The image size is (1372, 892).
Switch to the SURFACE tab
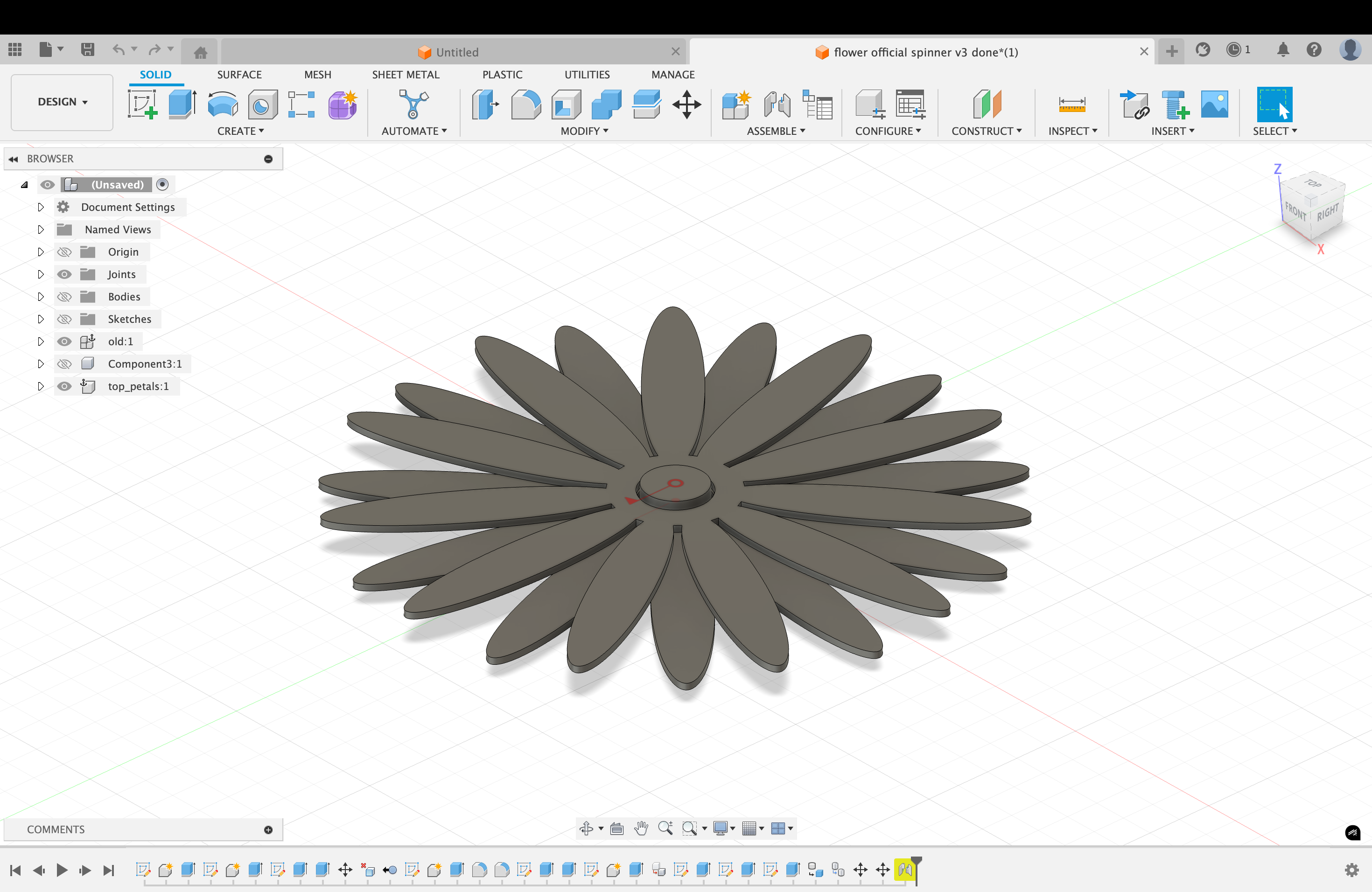coord(239,74)
